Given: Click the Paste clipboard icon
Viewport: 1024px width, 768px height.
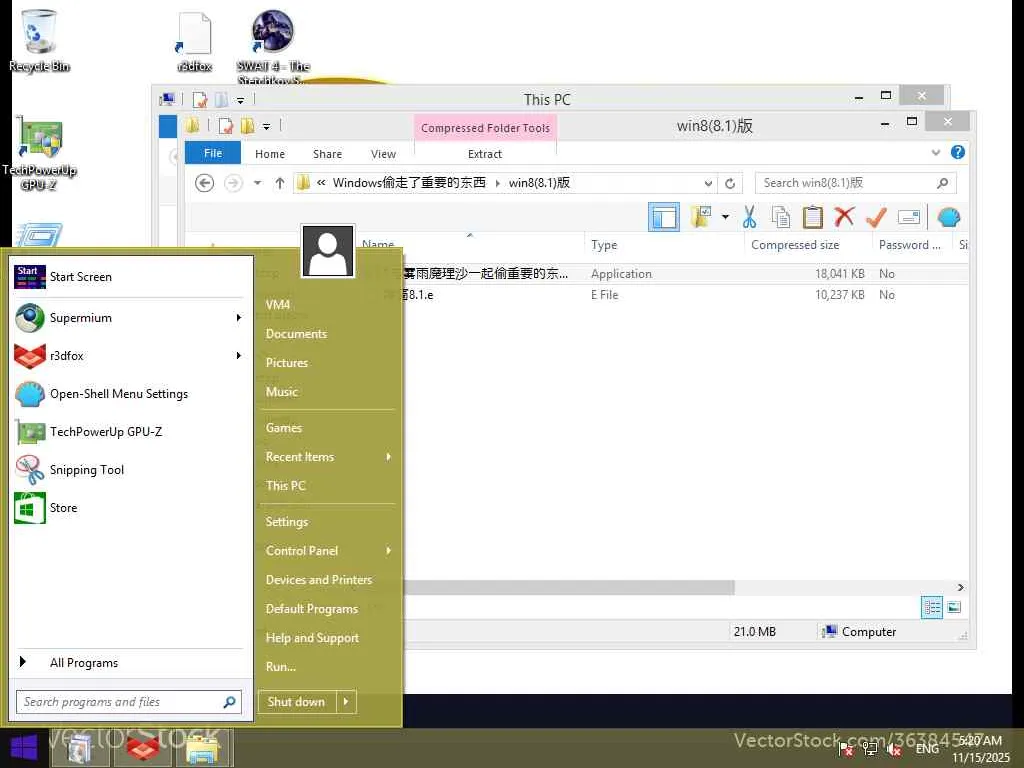Looking at the screenshot, I should pyautogui.click(x=812, y=217).
